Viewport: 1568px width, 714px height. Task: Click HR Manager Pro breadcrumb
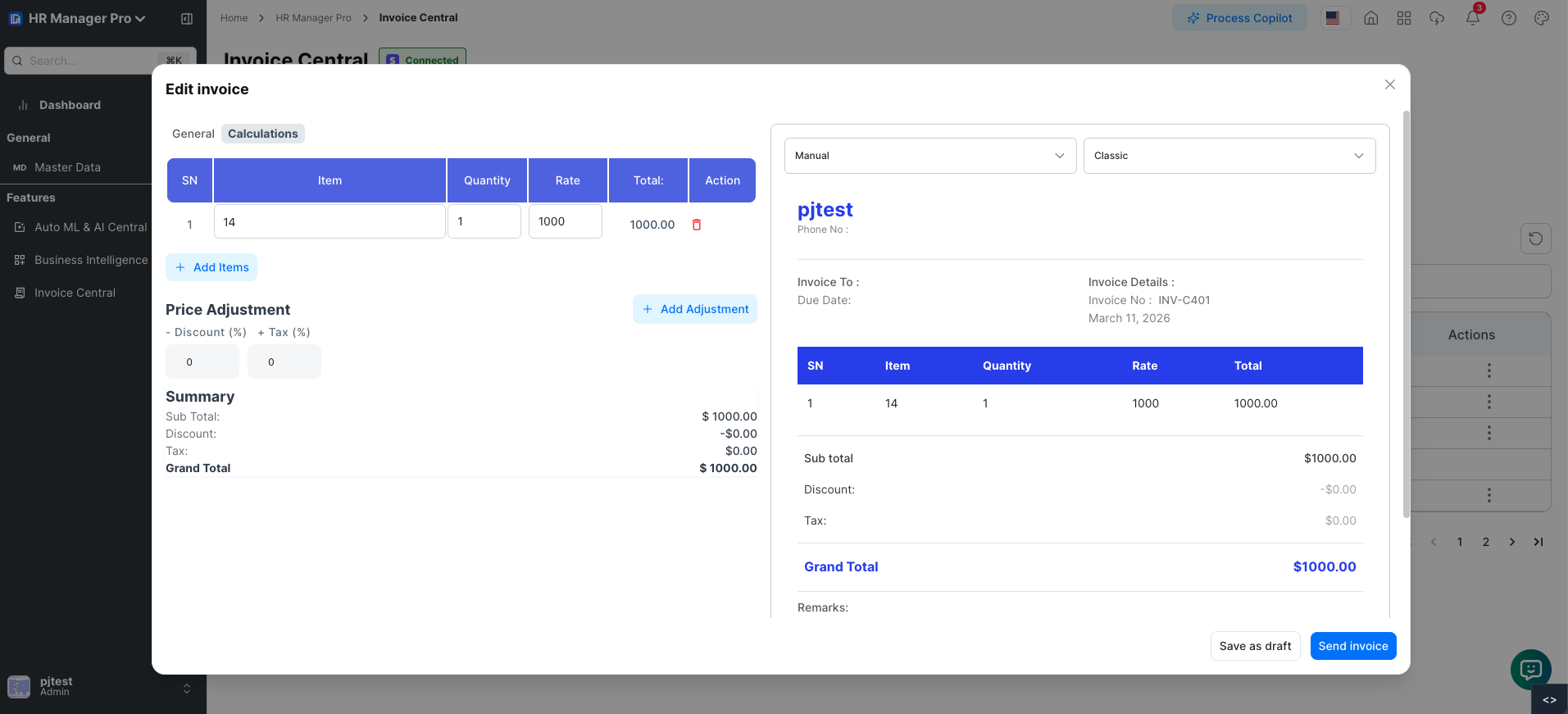[313, 17]
